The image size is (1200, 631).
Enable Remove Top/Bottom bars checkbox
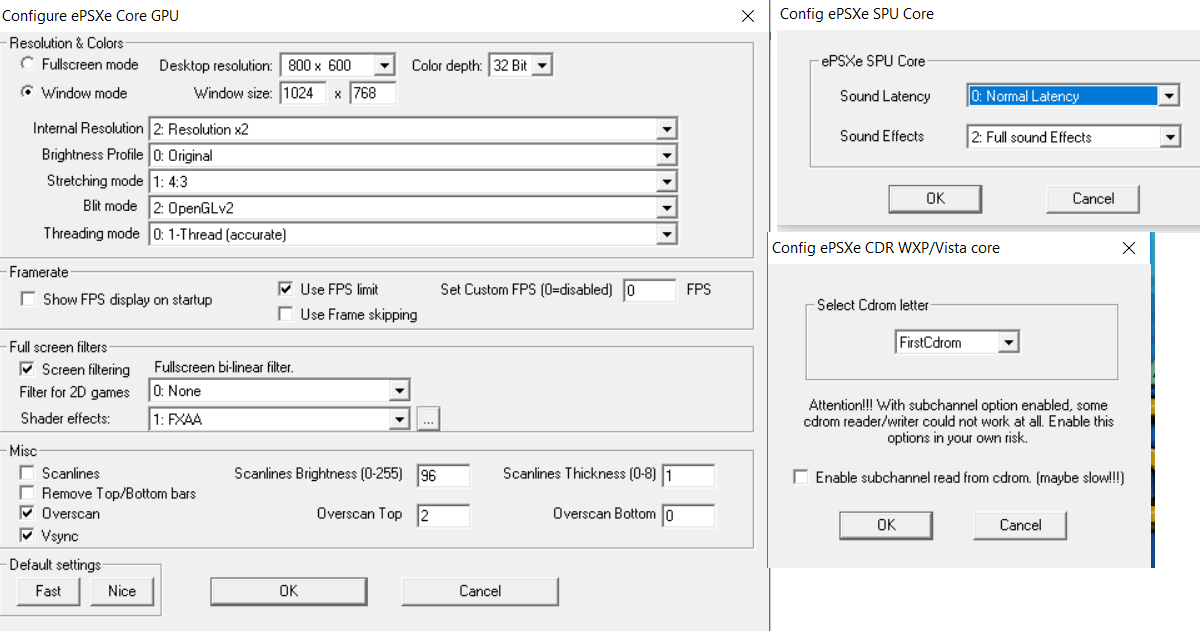[x=27, y=493]
